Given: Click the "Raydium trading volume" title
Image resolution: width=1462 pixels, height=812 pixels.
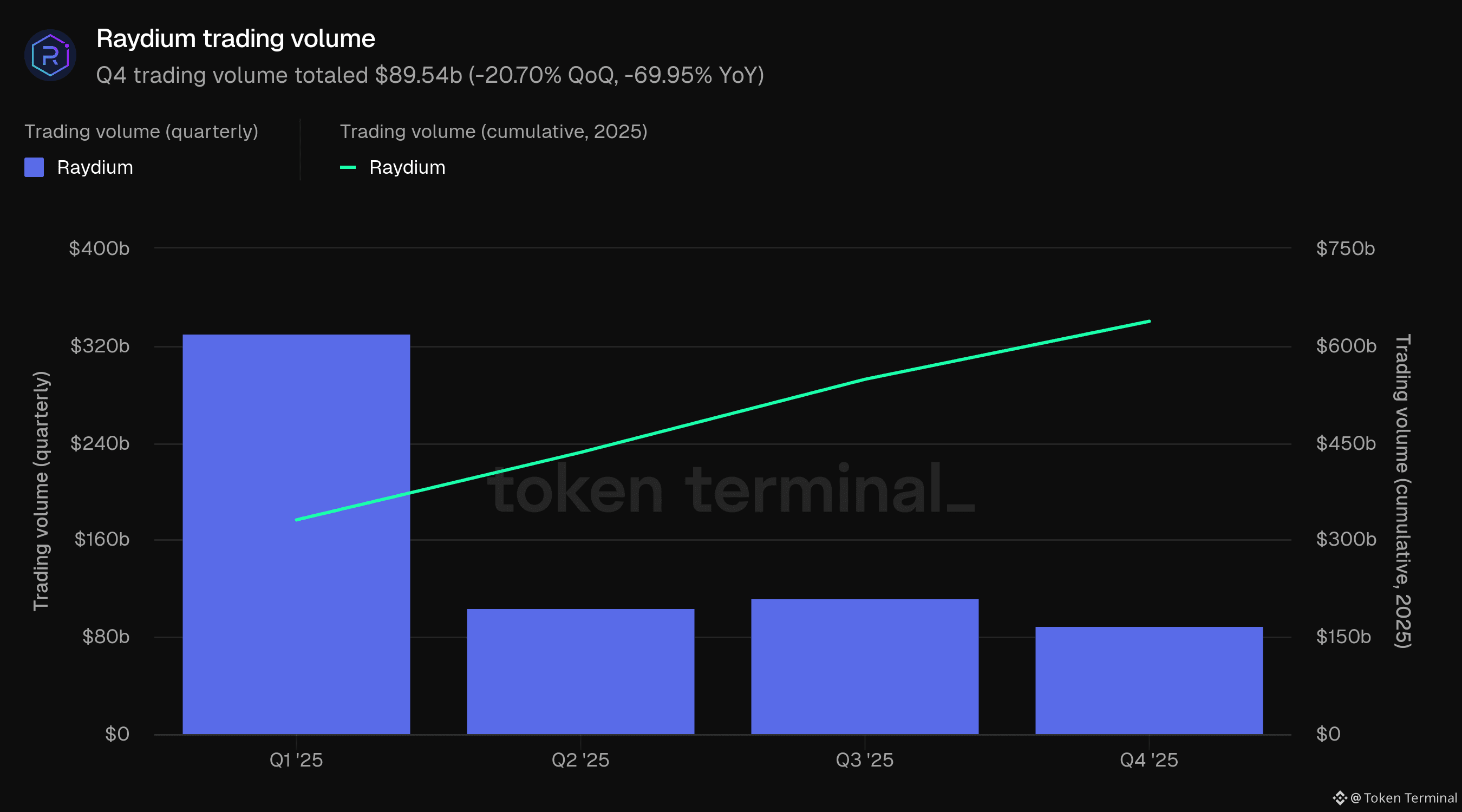Looking at the screenshot, I should (x=236, y=38).
